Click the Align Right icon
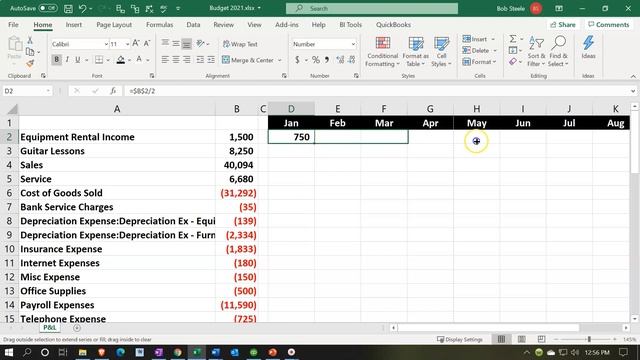640x360 pixels. (x=187, y=60)
